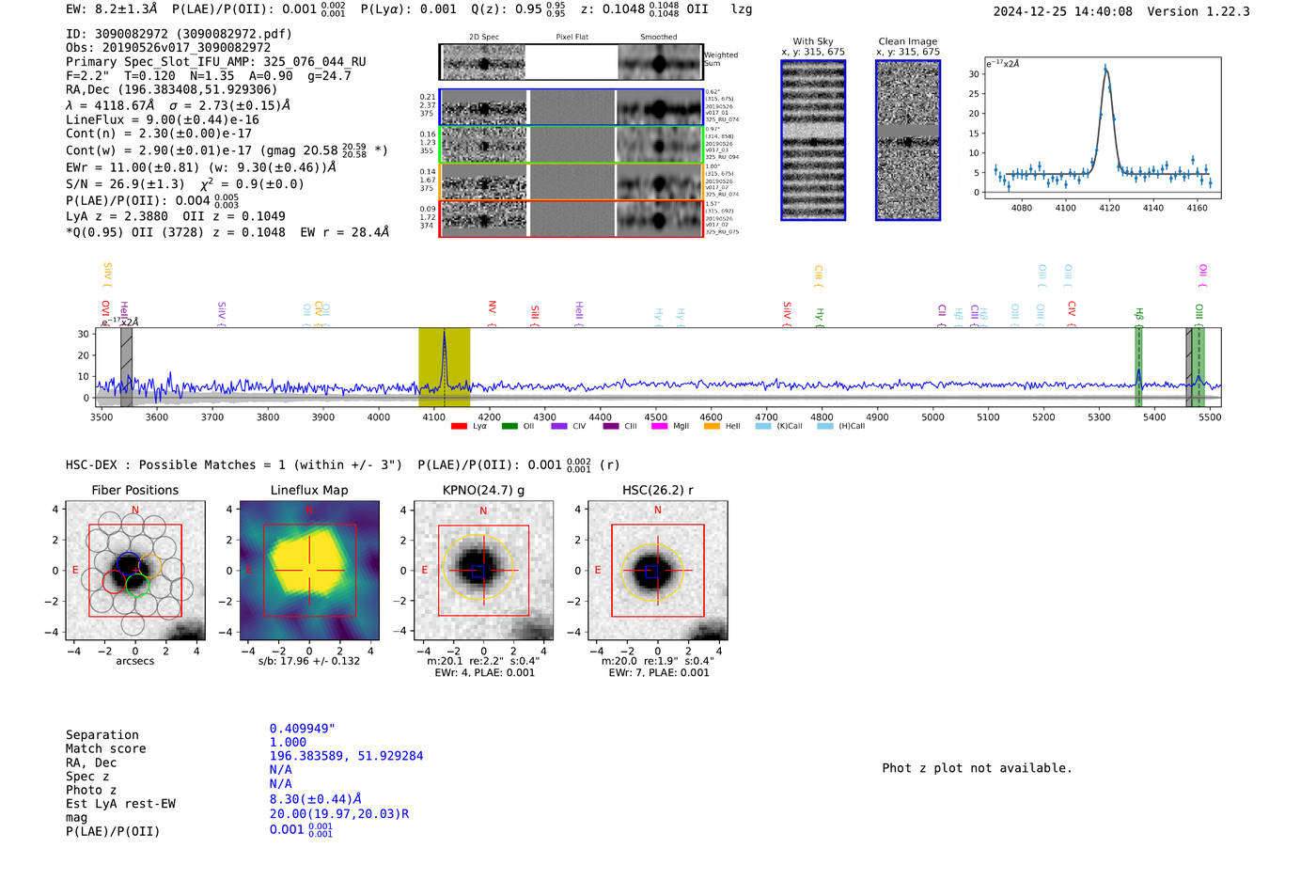Click the Match score value 1.000
The image size is (1316, 896).
point(288,742)
